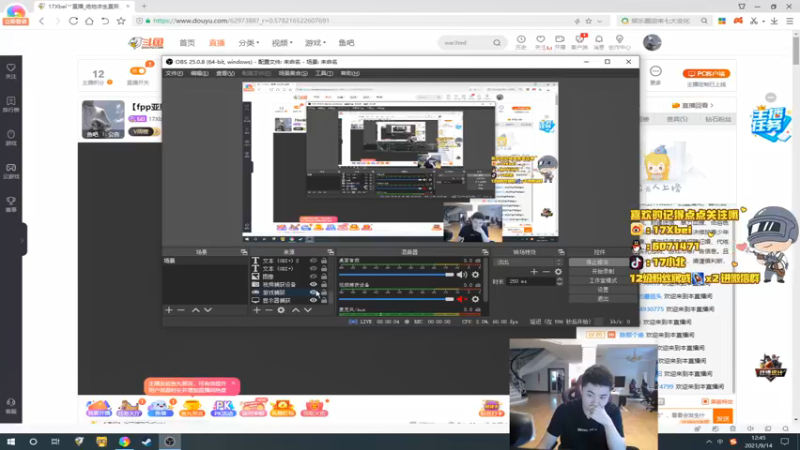Toggle the lock on 文本 (GDI+) 2 source

pyautogui.click(x=324, y=261)
